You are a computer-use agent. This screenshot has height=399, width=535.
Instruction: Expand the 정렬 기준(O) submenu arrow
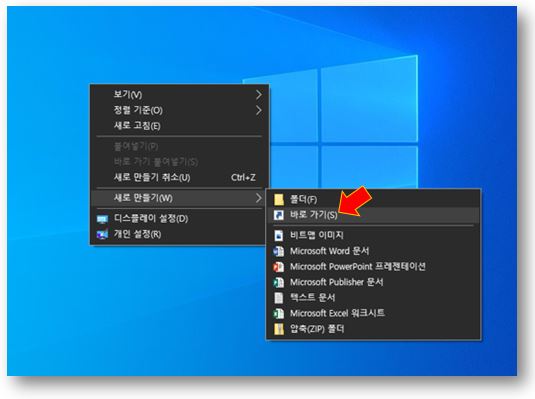[x=259, y=110]
